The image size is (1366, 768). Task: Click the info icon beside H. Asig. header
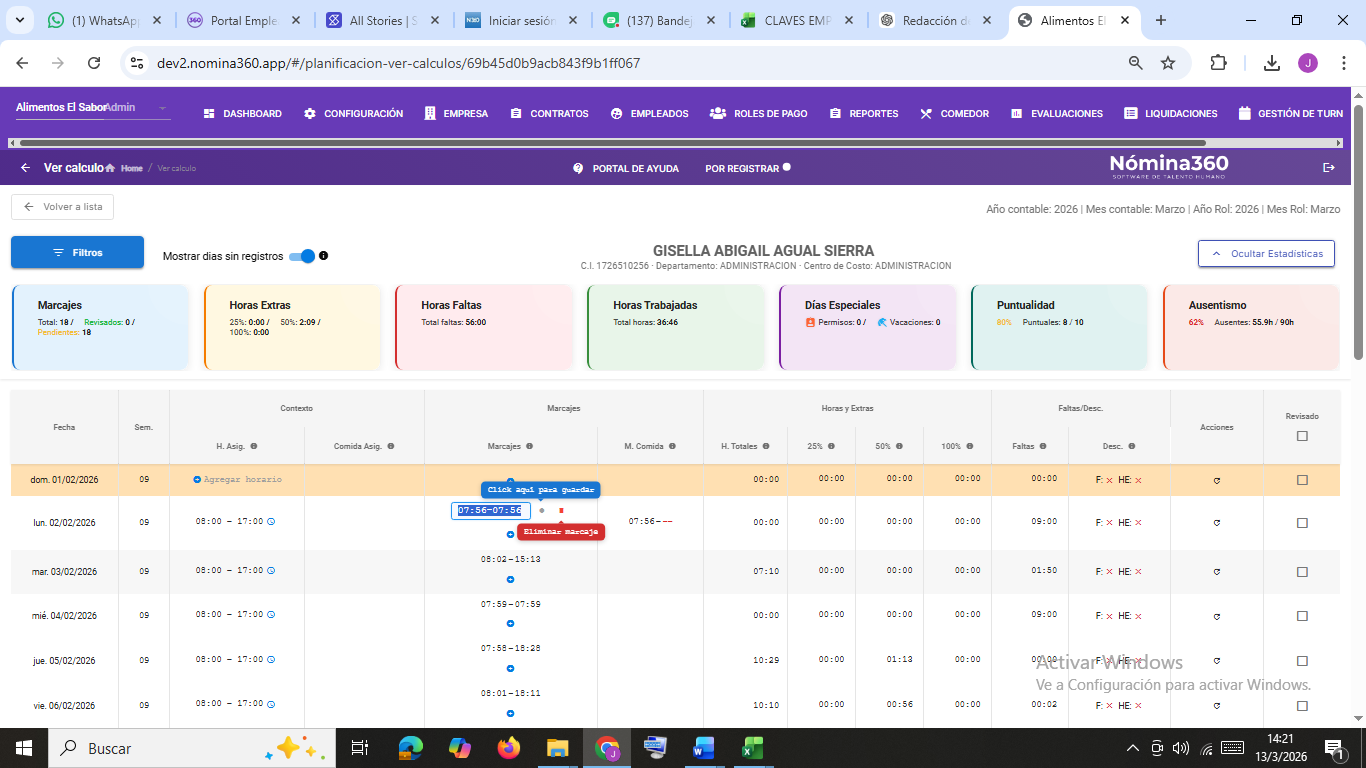point(254,446)
